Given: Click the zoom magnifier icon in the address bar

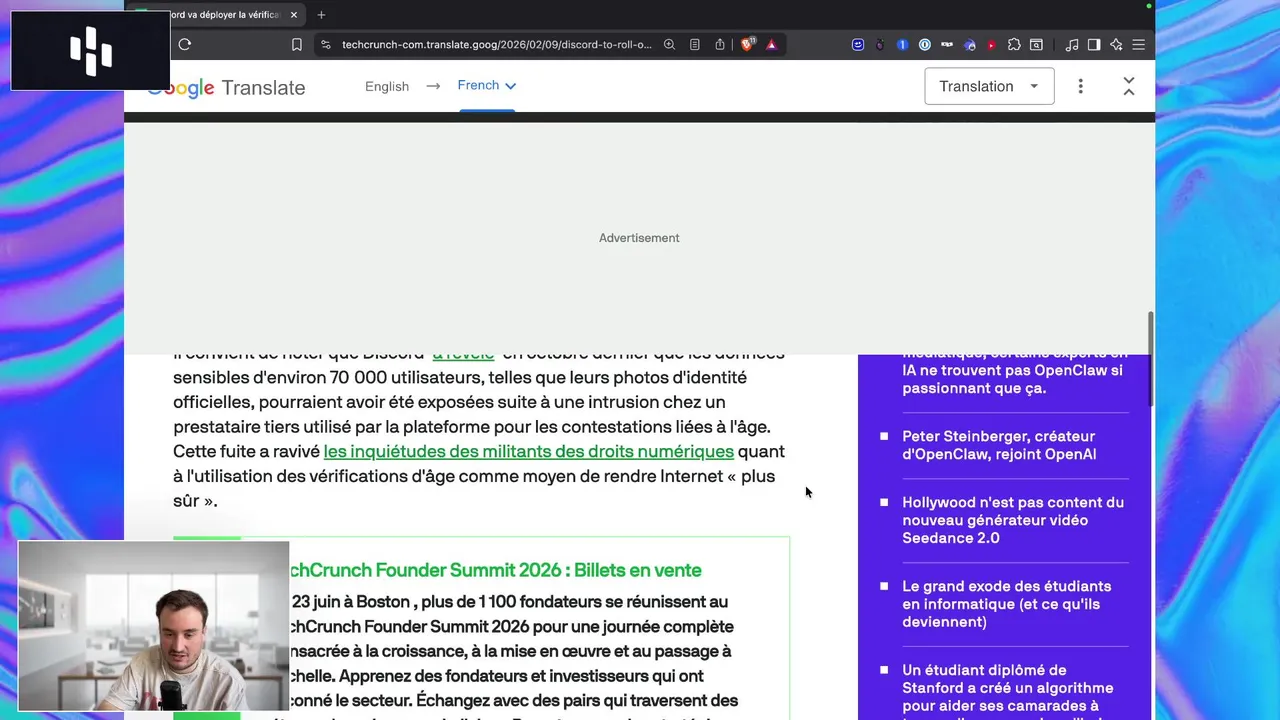Looking at the screenshot, I should click(669, 44).
